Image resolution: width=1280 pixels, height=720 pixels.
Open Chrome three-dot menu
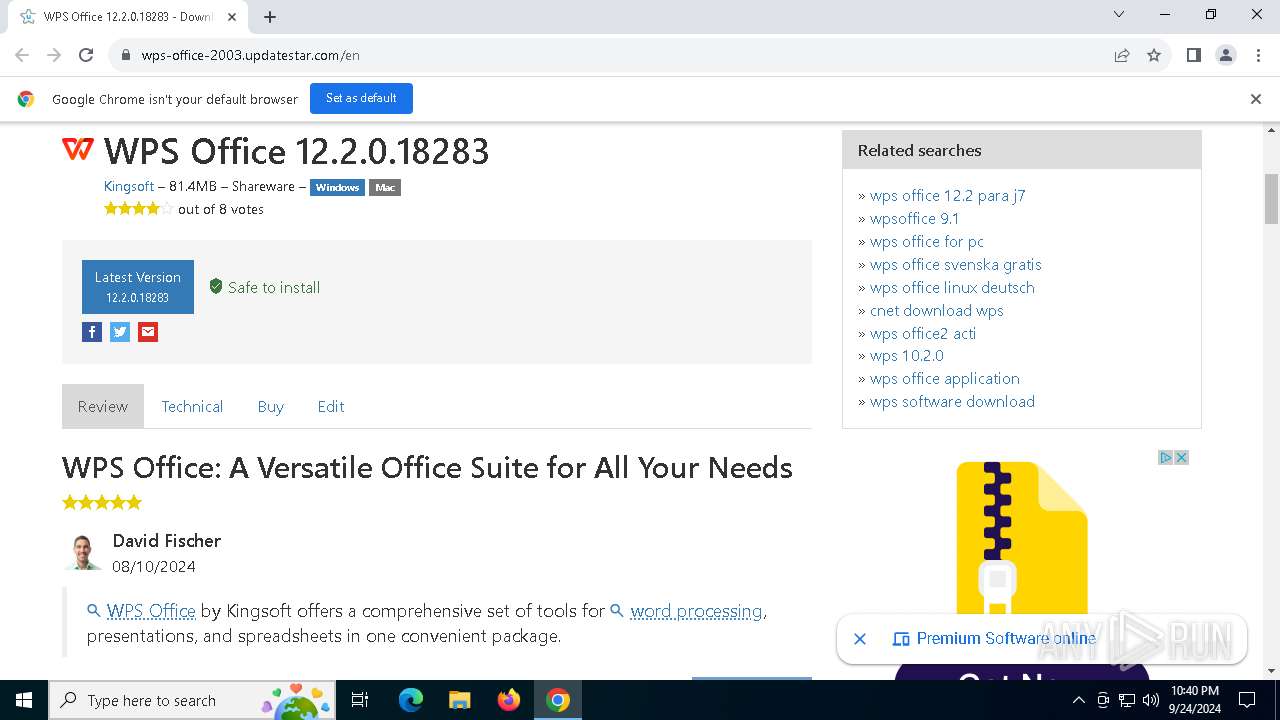[1258, 55]
